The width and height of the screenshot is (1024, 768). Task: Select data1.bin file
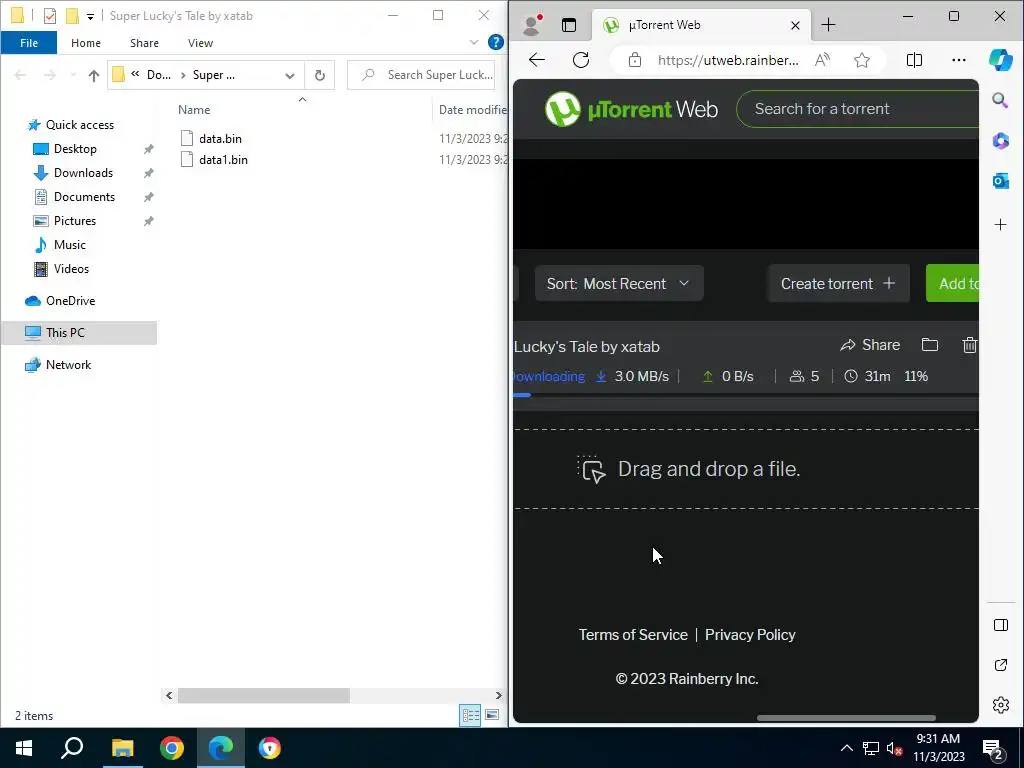click(223, 159)
